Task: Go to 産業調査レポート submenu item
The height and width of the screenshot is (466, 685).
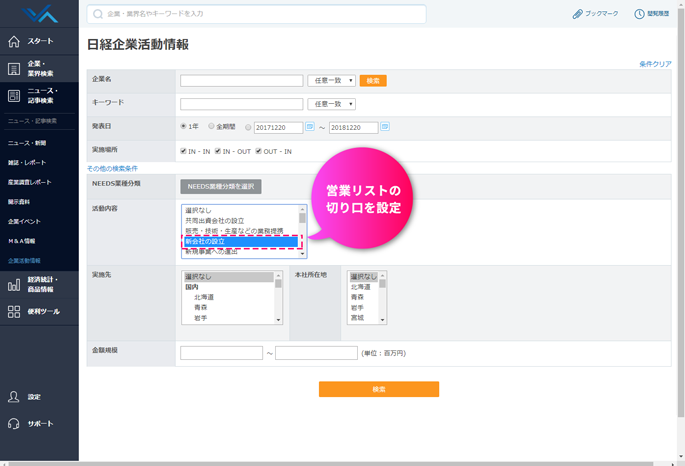Action: 30,182
